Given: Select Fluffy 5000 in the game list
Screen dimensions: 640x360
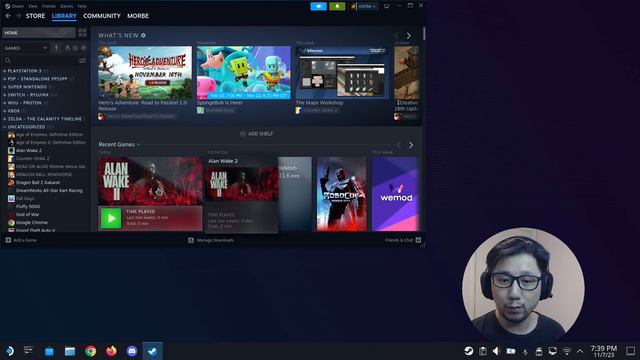Looking at the screenshot, I should (28, 207).
